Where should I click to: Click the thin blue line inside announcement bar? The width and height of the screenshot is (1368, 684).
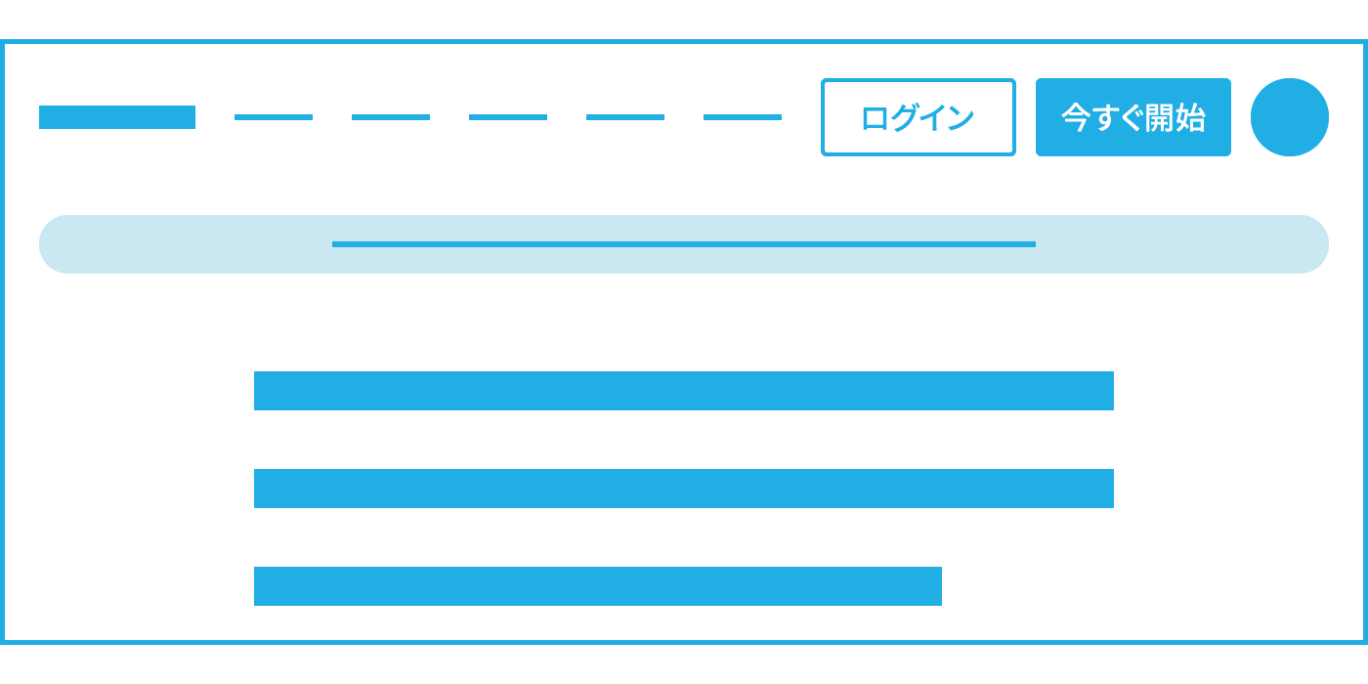pos(684,244)
